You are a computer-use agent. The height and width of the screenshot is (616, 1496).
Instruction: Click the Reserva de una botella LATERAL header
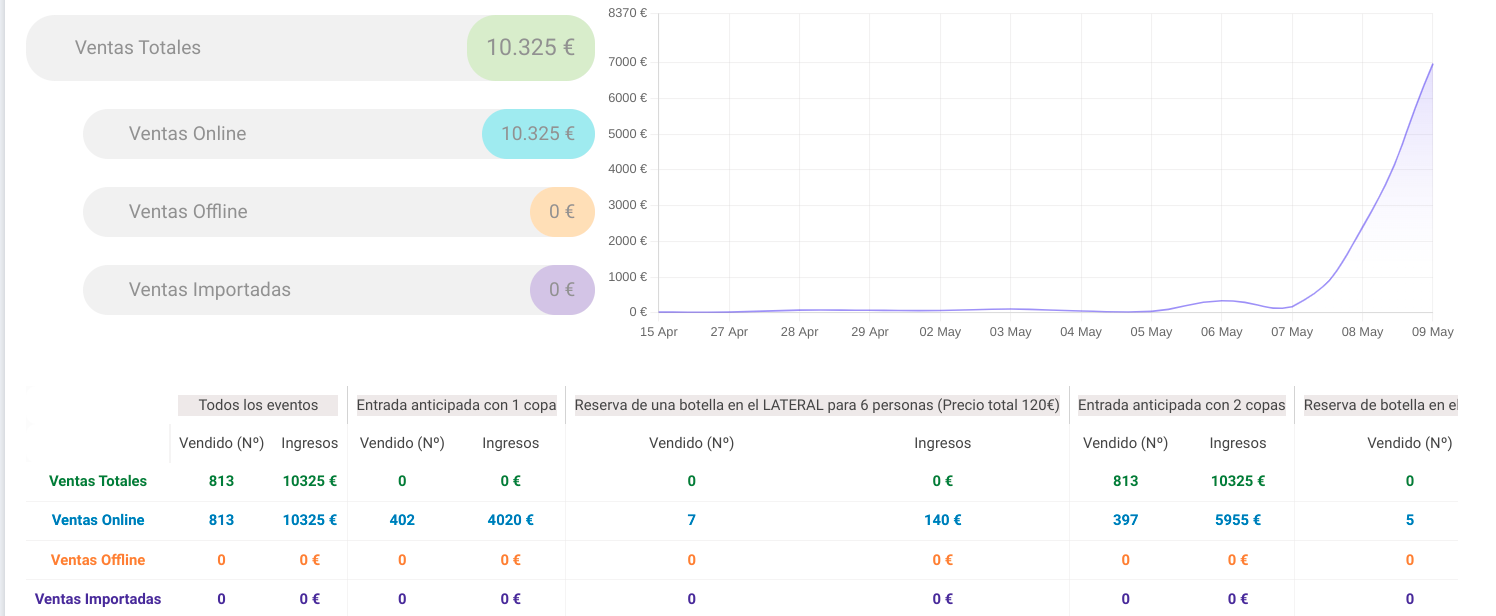(817, 405)
